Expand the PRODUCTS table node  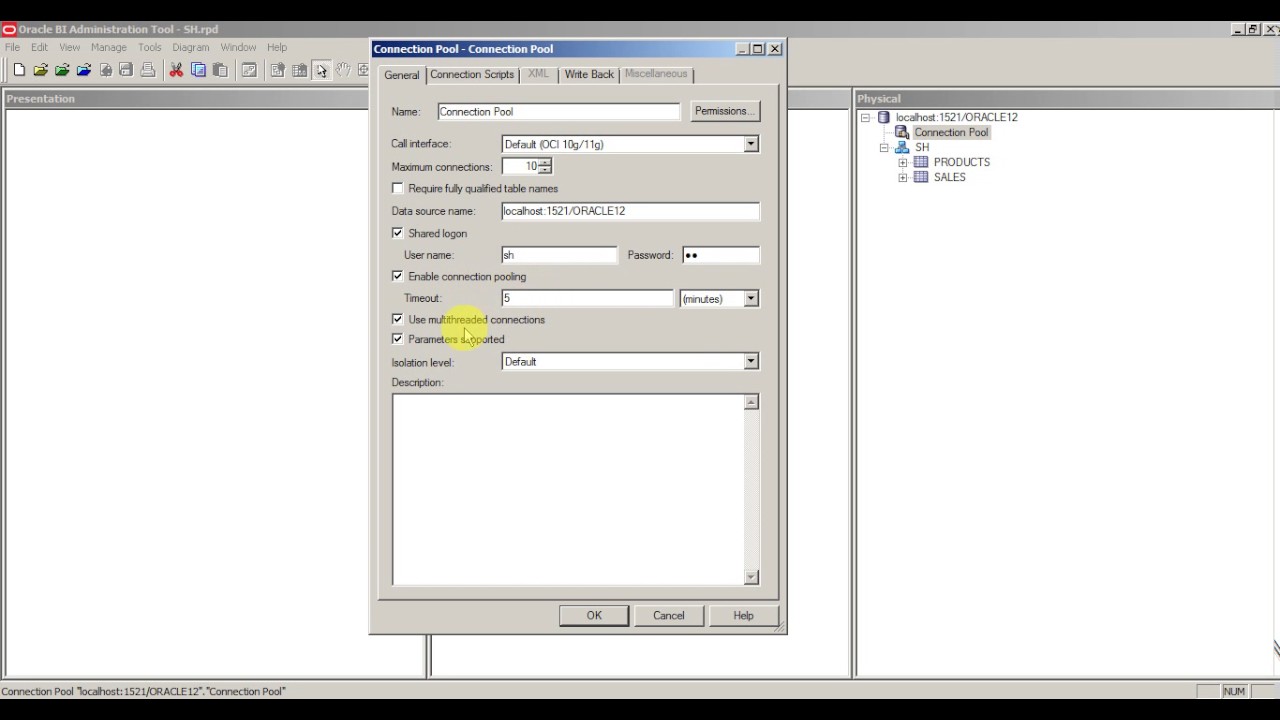point(903,162)
